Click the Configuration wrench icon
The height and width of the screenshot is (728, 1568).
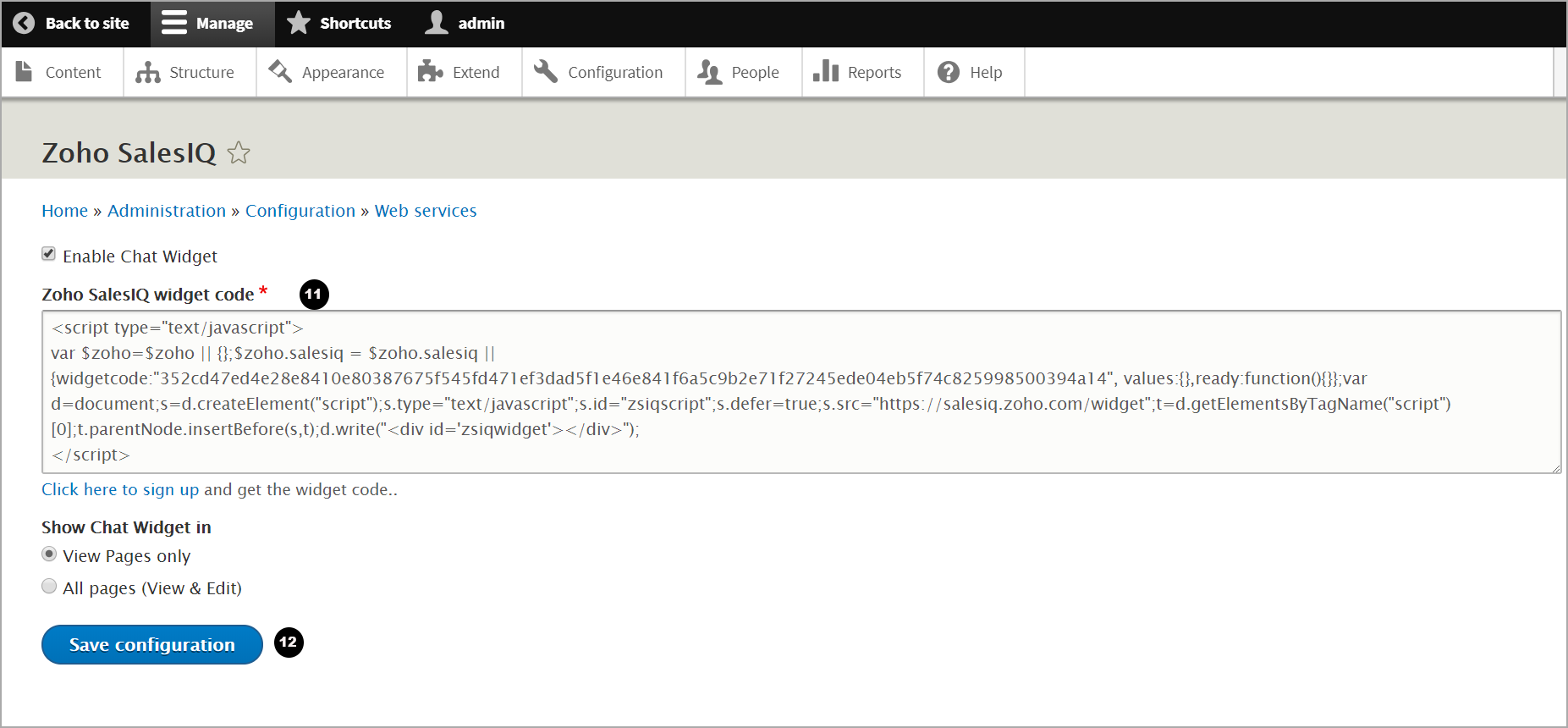coord(546,72)
